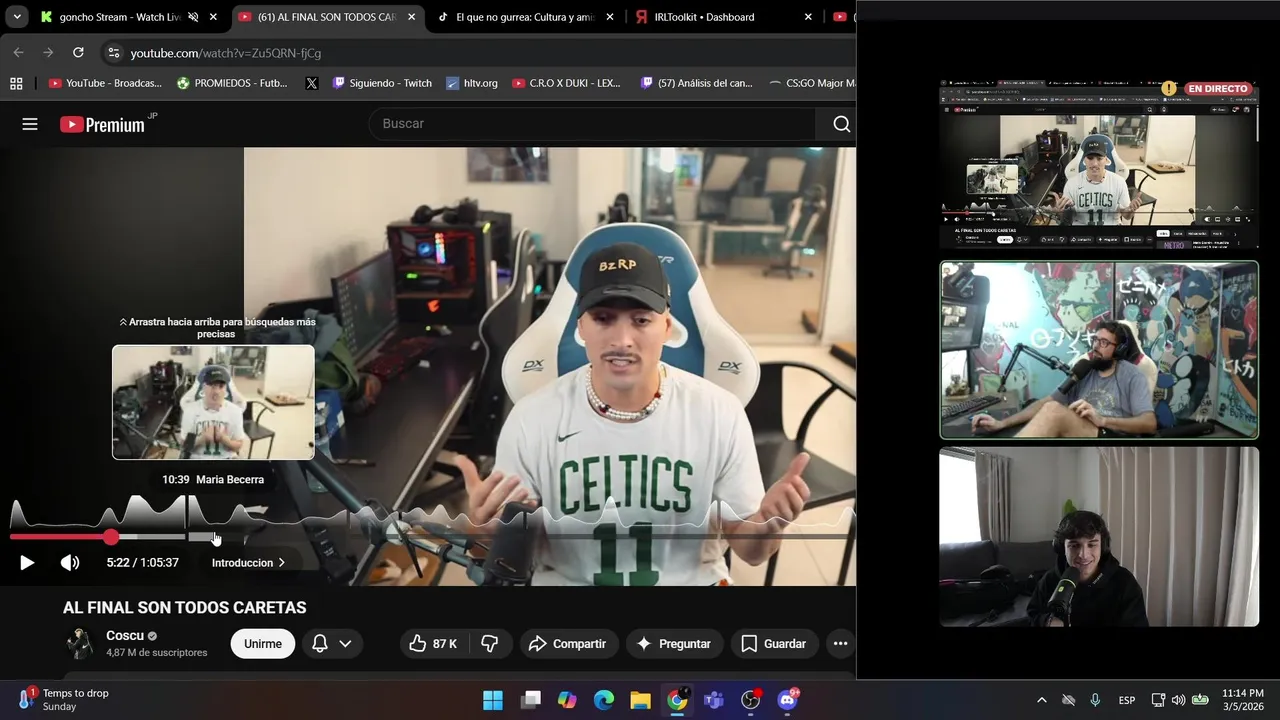Open the Coscu channel avatar
Screen dimensions: 1280x720
tap(80, 644)
